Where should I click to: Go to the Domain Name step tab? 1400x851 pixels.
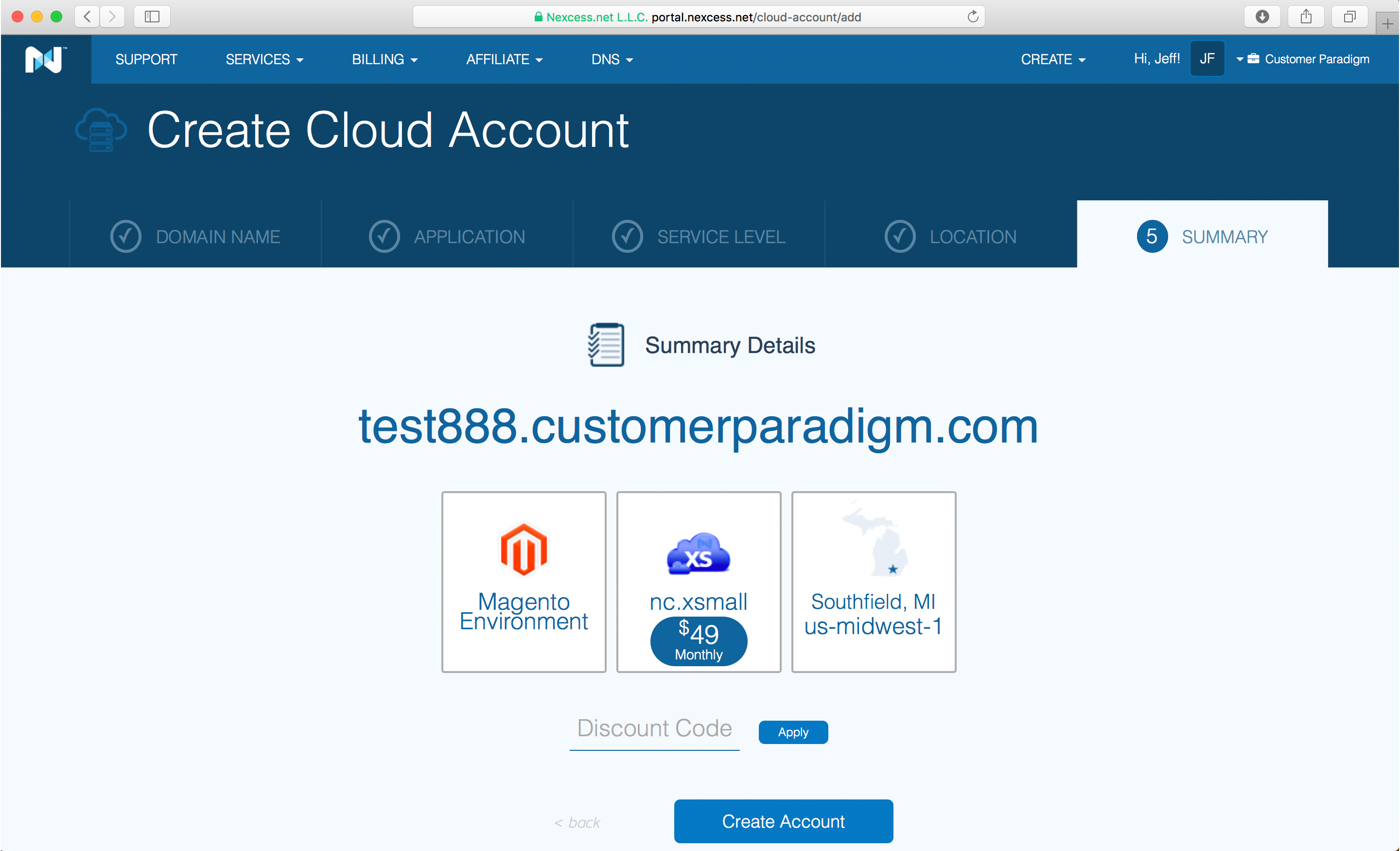(x=195, y=236)
